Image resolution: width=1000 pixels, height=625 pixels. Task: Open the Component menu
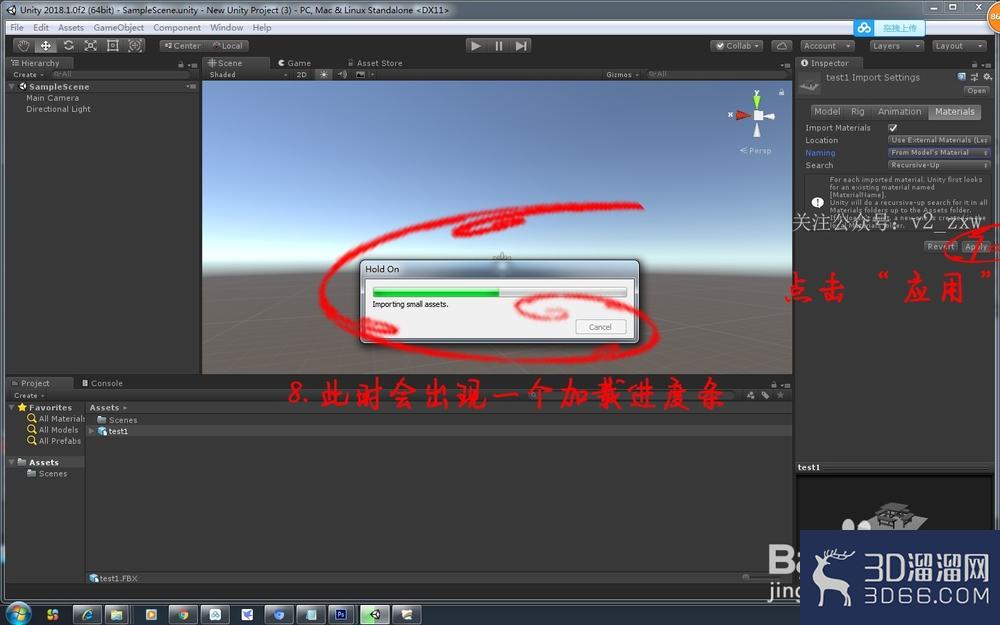177,27
